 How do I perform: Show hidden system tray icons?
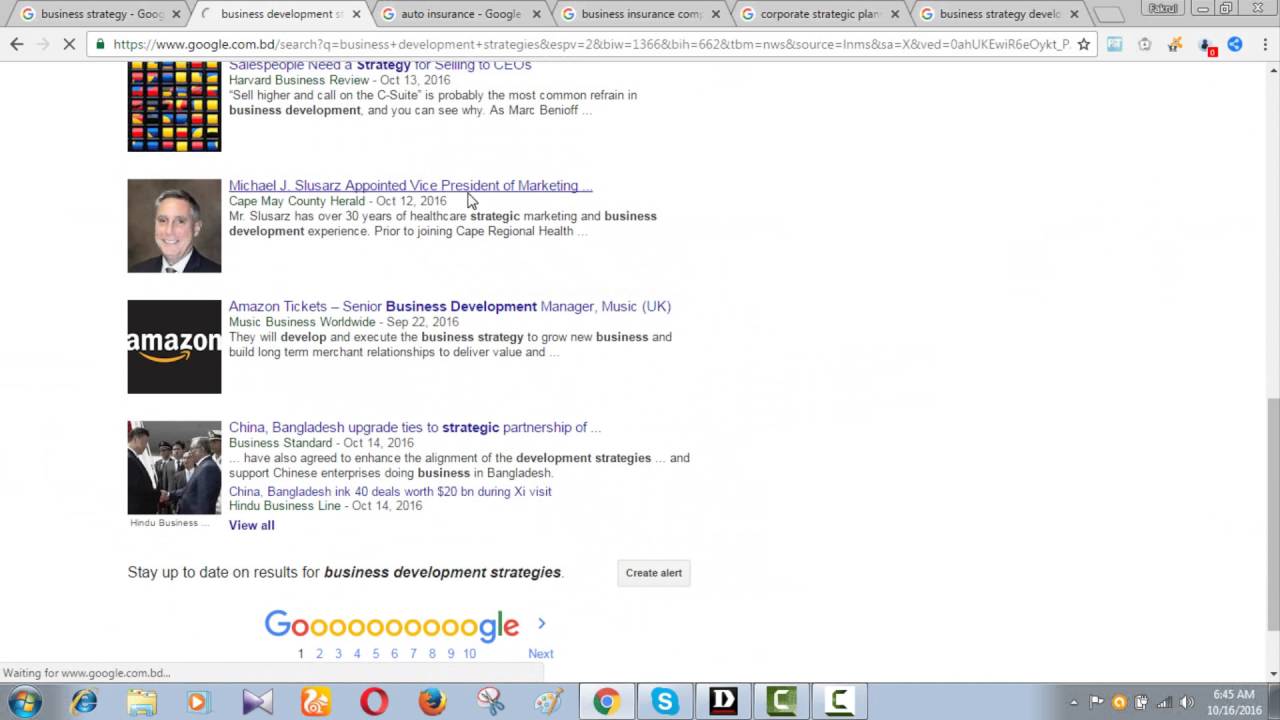pyautogui.click(x=1074, y=702)
